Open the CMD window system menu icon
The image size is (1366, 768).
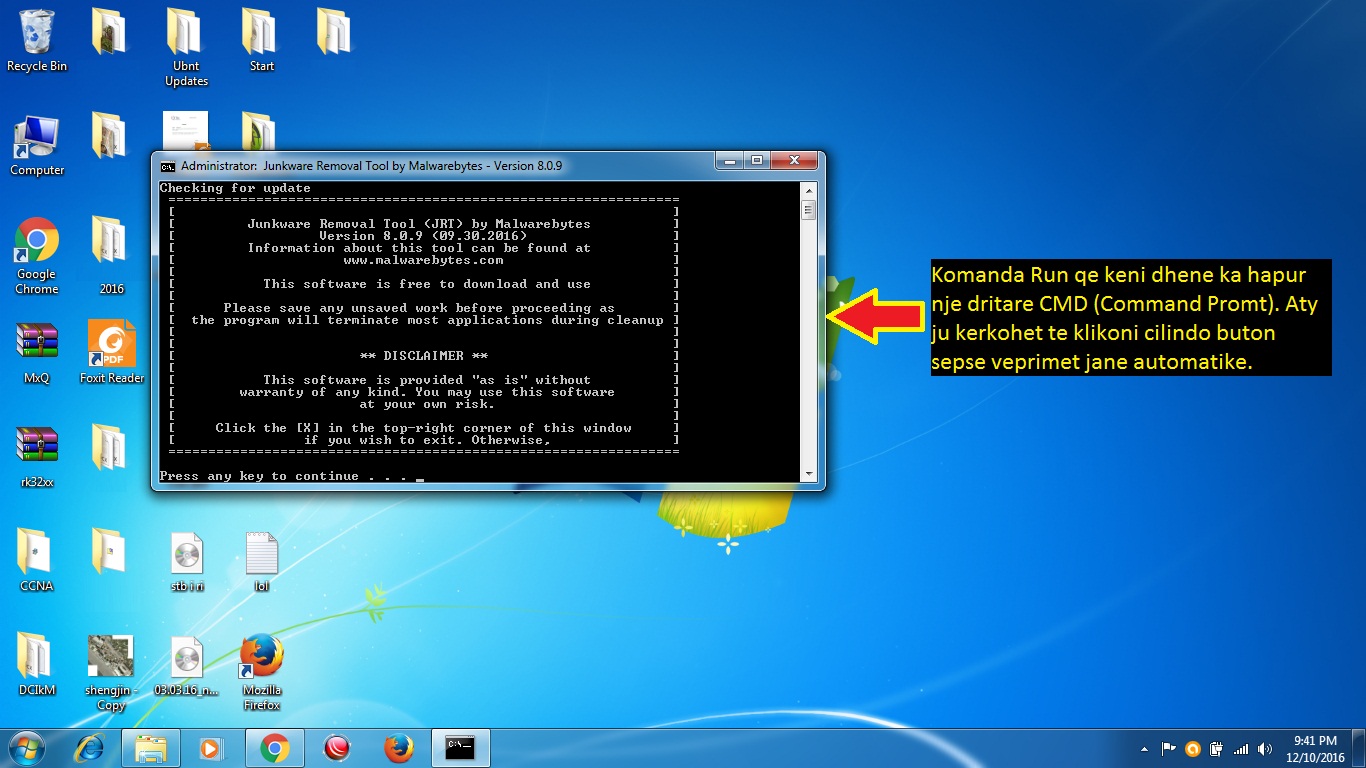168,166
